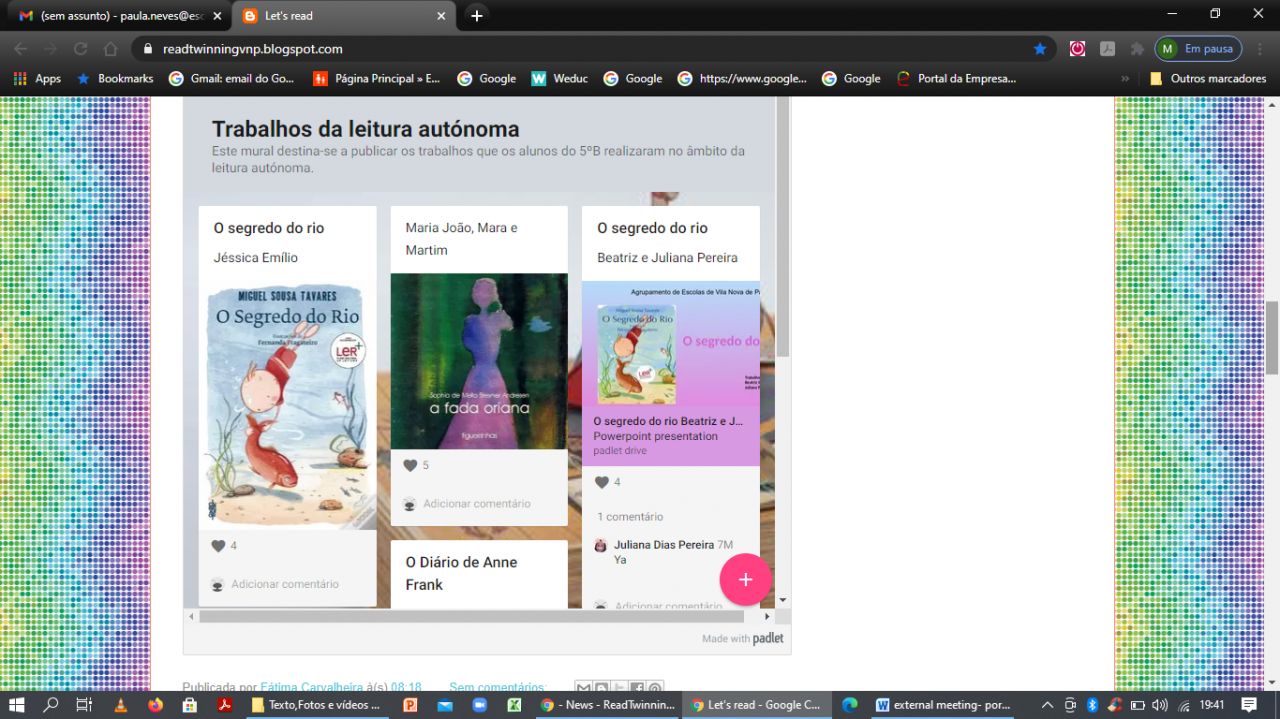Click the padlet horizontal scrollbar
Viewport: 1280px width, 719px height.
(457, 617)
